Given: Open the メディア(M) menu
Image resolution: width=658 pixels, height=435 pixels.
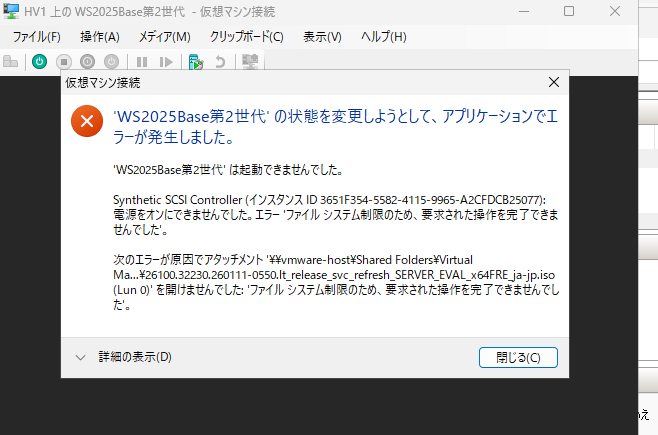Looking at the screenshot, I should click(x=164, y=36).
